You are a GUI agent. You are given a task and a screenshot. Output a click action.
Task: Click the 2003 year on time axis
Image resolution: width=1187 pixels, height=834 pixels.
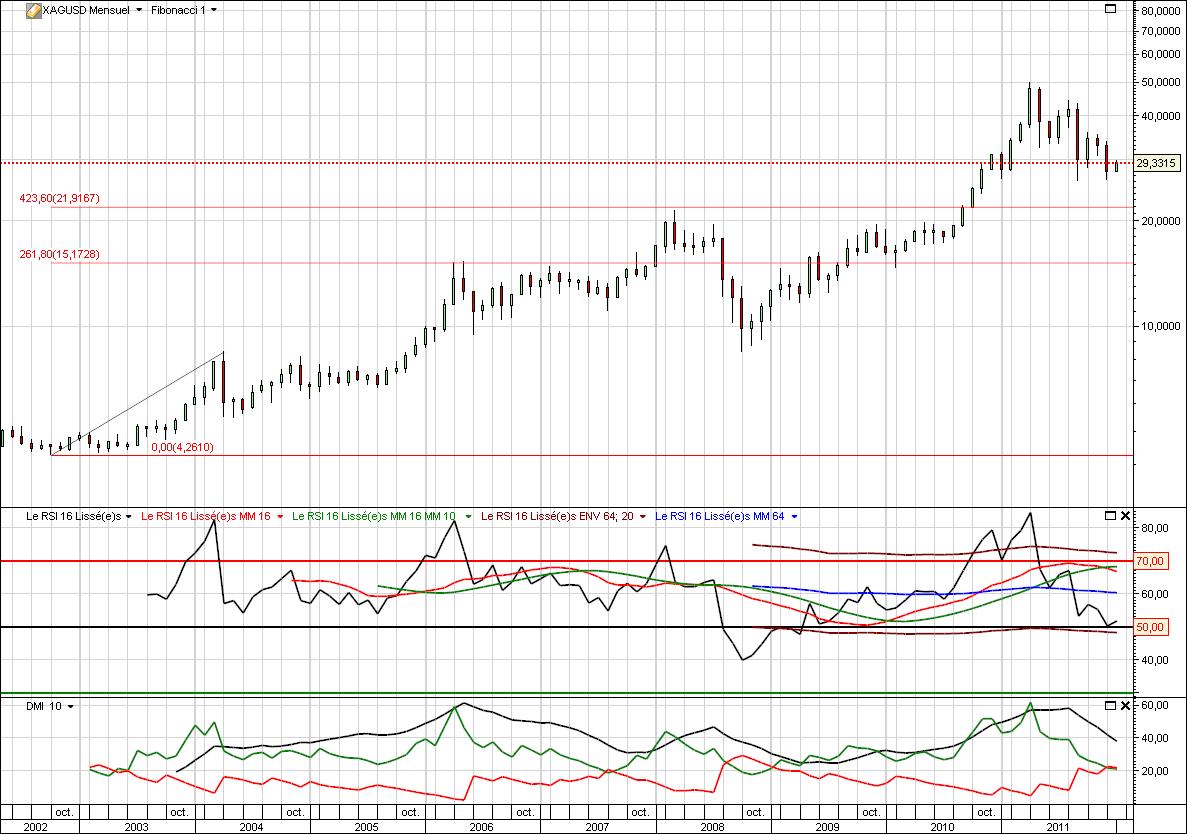[136, 827]
